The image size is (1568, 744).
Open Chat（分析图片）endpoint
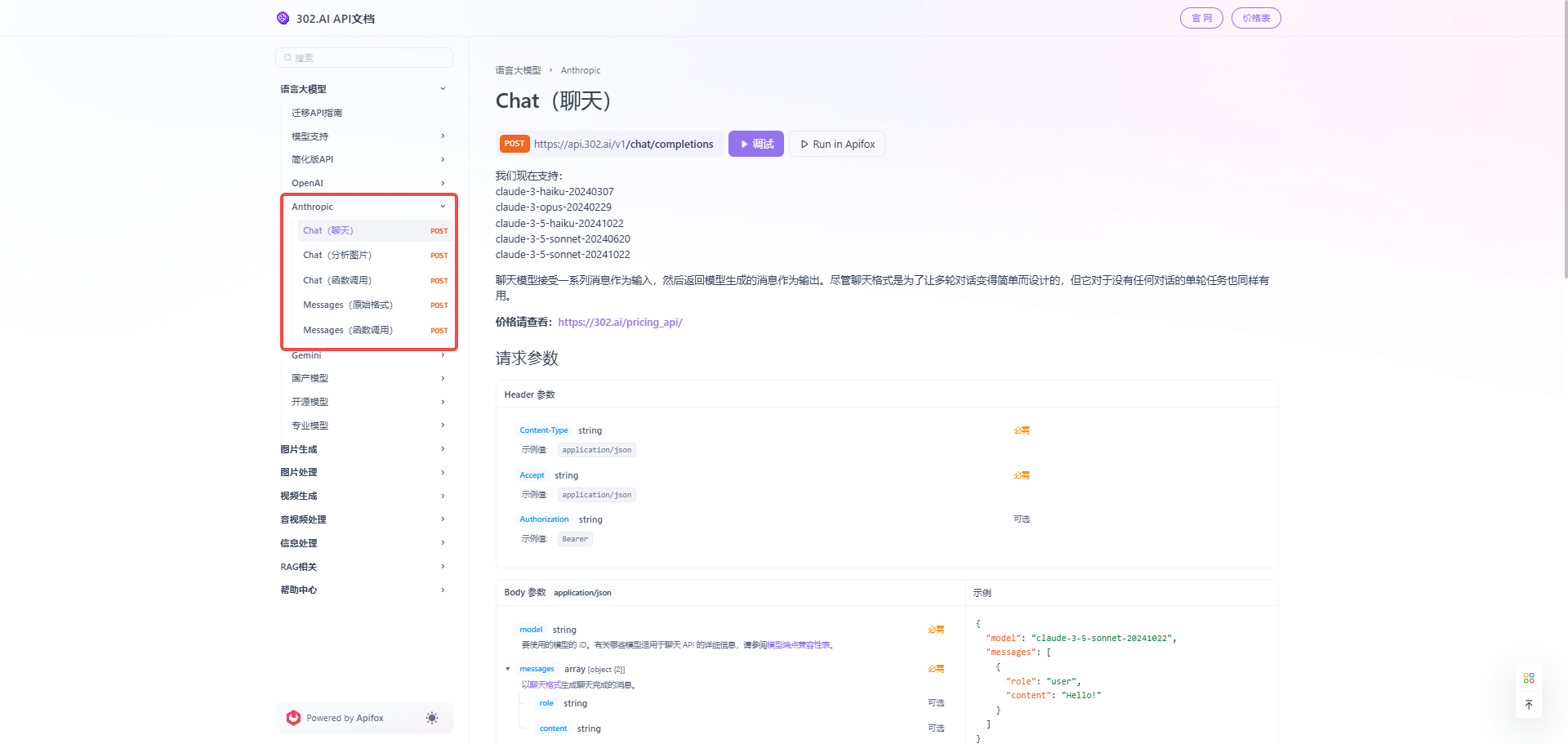(x=375, y=256)
